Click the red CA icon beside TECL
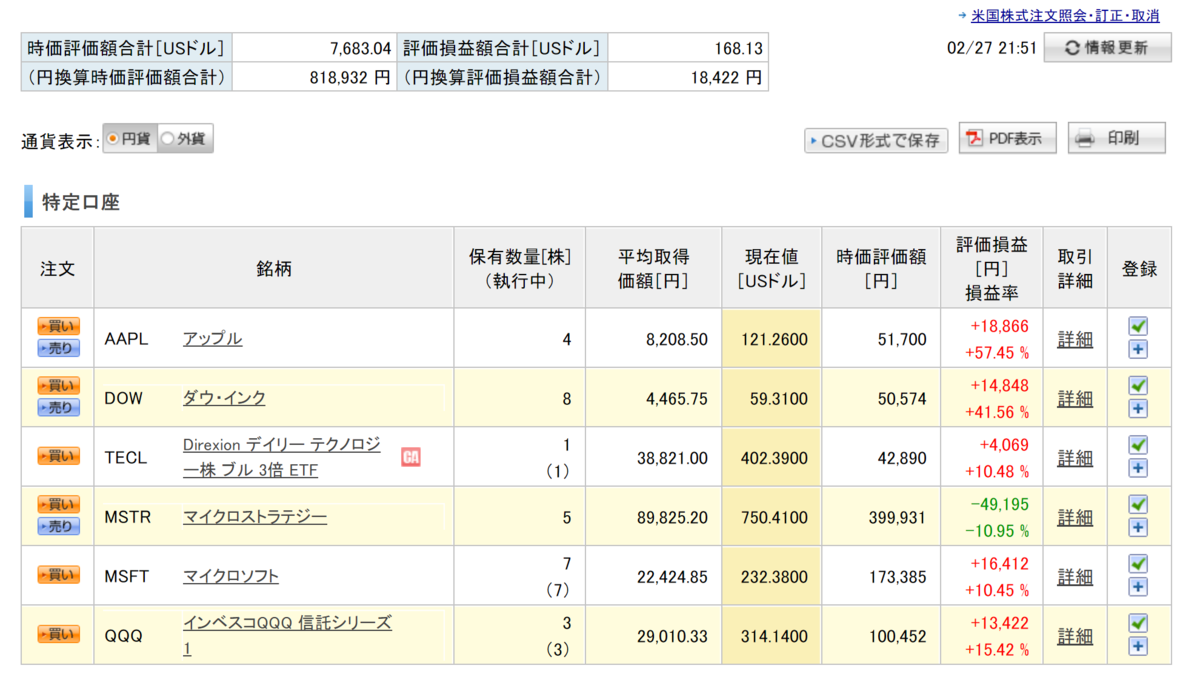 (x=410, y=457)
